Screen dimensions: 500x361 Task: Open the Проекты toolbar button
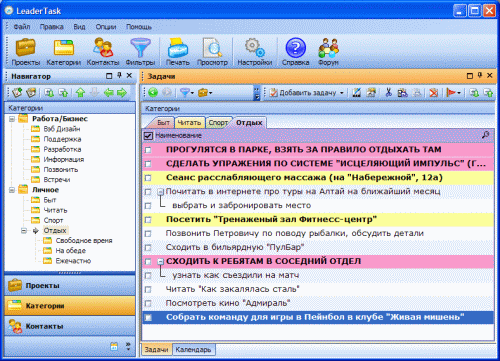coord(25,52)
